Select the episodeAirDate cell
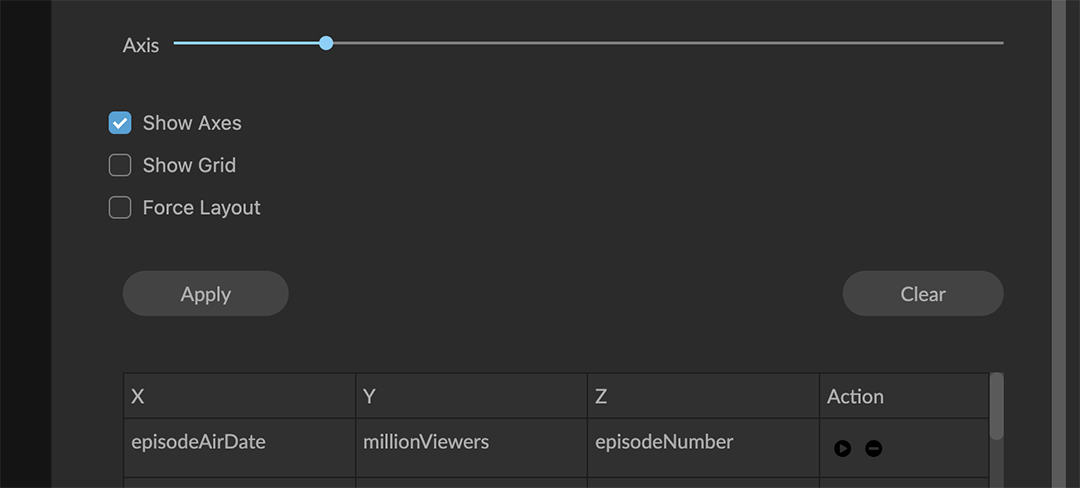Viewport: 1080px width, 488px height. pyautogui.click(x=198, y=441)
